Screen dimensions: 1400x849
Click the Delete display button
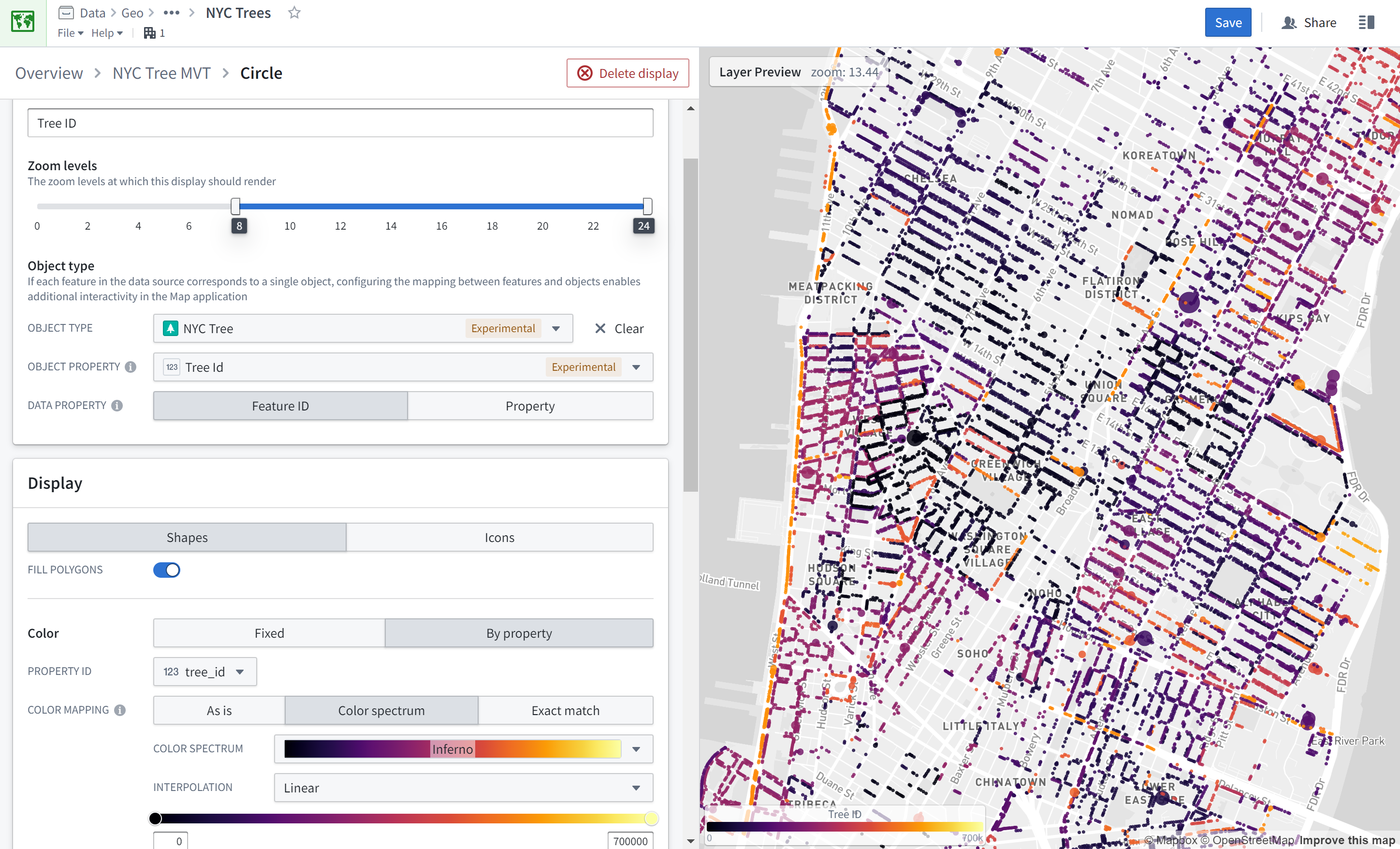point(627,73)
